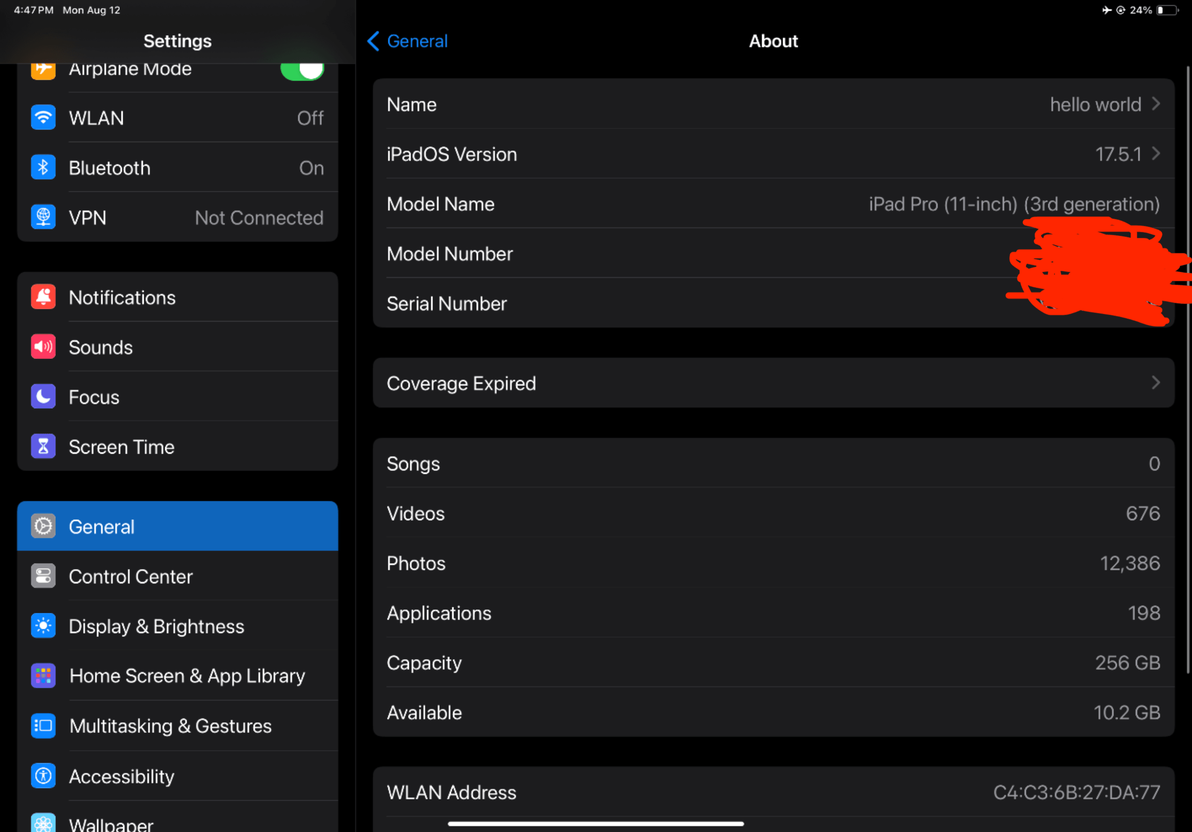Open the Notifications bell icon
Image resolution: width=1192 pixels, height=832 pixels.
tap(43, 297)
